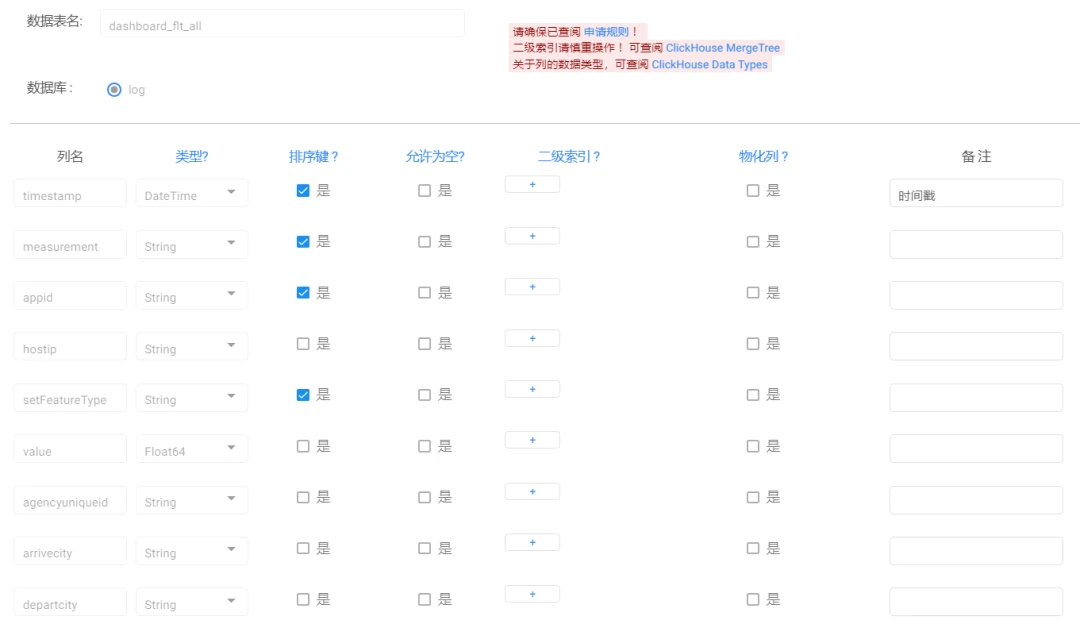Enable sort key for hostip column
Viewport: 1080px width, 624px height.
click(303, 344)
